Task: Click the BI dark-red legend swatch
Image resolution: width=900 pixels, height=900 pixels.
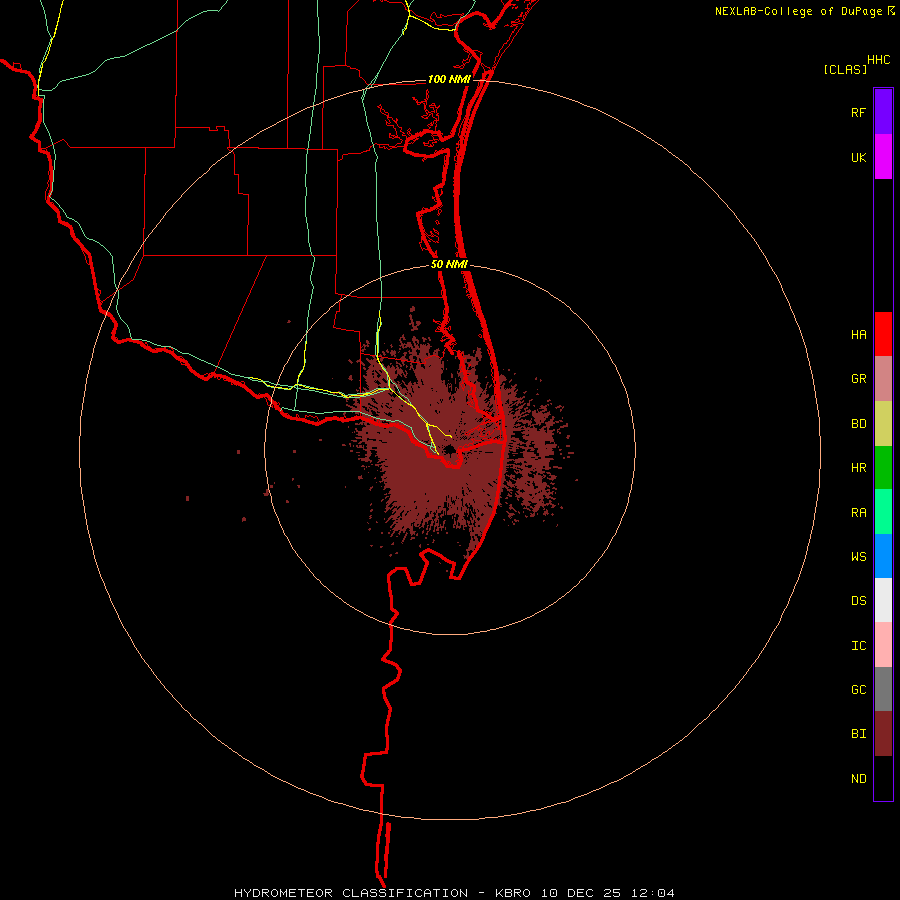Action: coord(883,734)
